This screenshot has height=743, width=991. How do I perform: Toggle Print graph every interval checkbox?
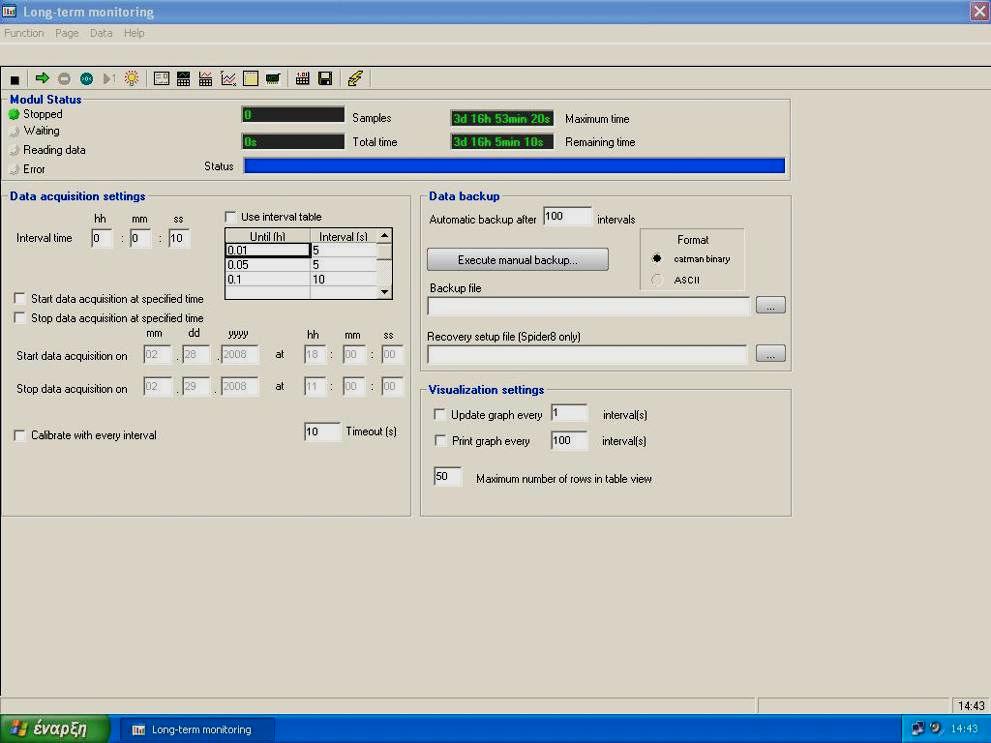(440, 440)
